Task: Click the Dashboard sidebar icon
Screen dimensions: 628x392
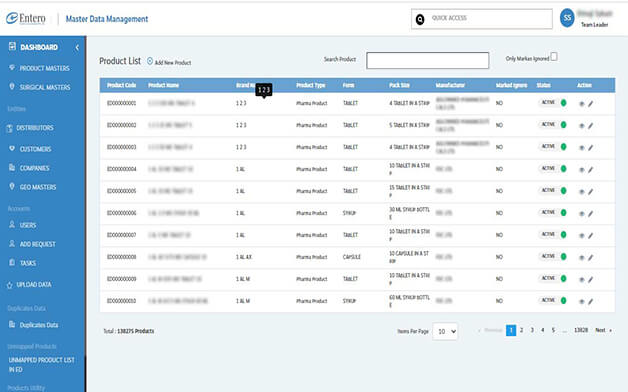Action: tap(12, 46)
